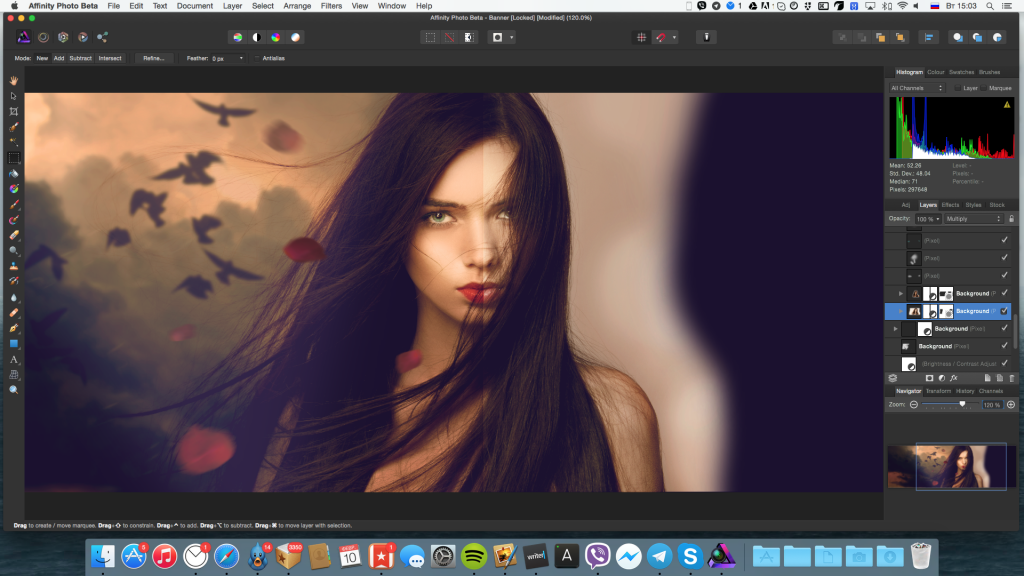Choose the Zoom tool in the tools panel
The image size is (1024, 576).
14,389
